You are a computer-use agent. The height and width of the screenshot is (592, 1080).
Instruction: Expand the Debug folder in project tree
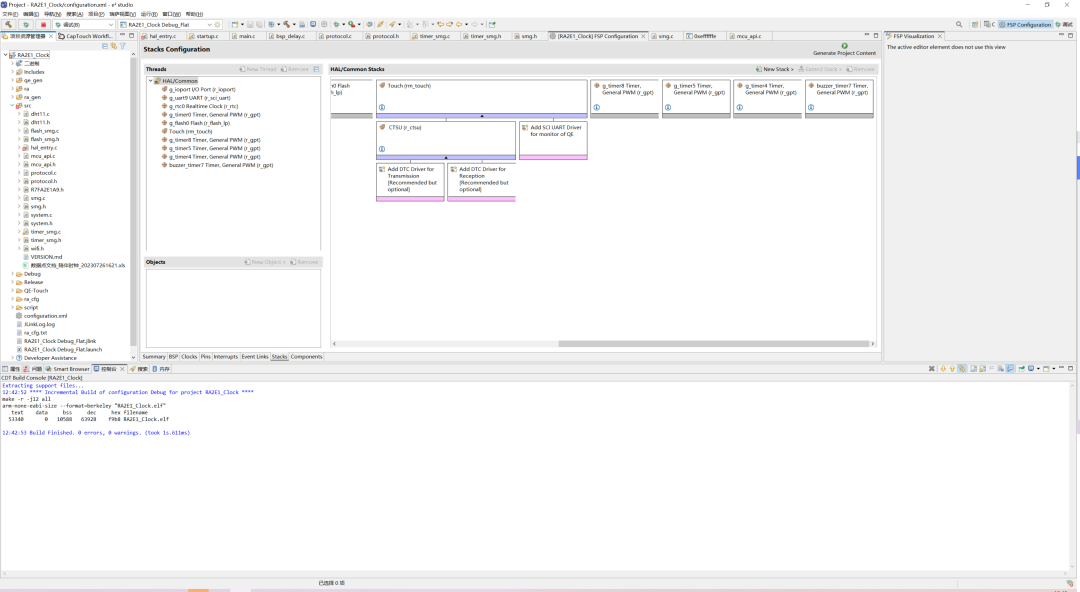(x=13, y=274)
